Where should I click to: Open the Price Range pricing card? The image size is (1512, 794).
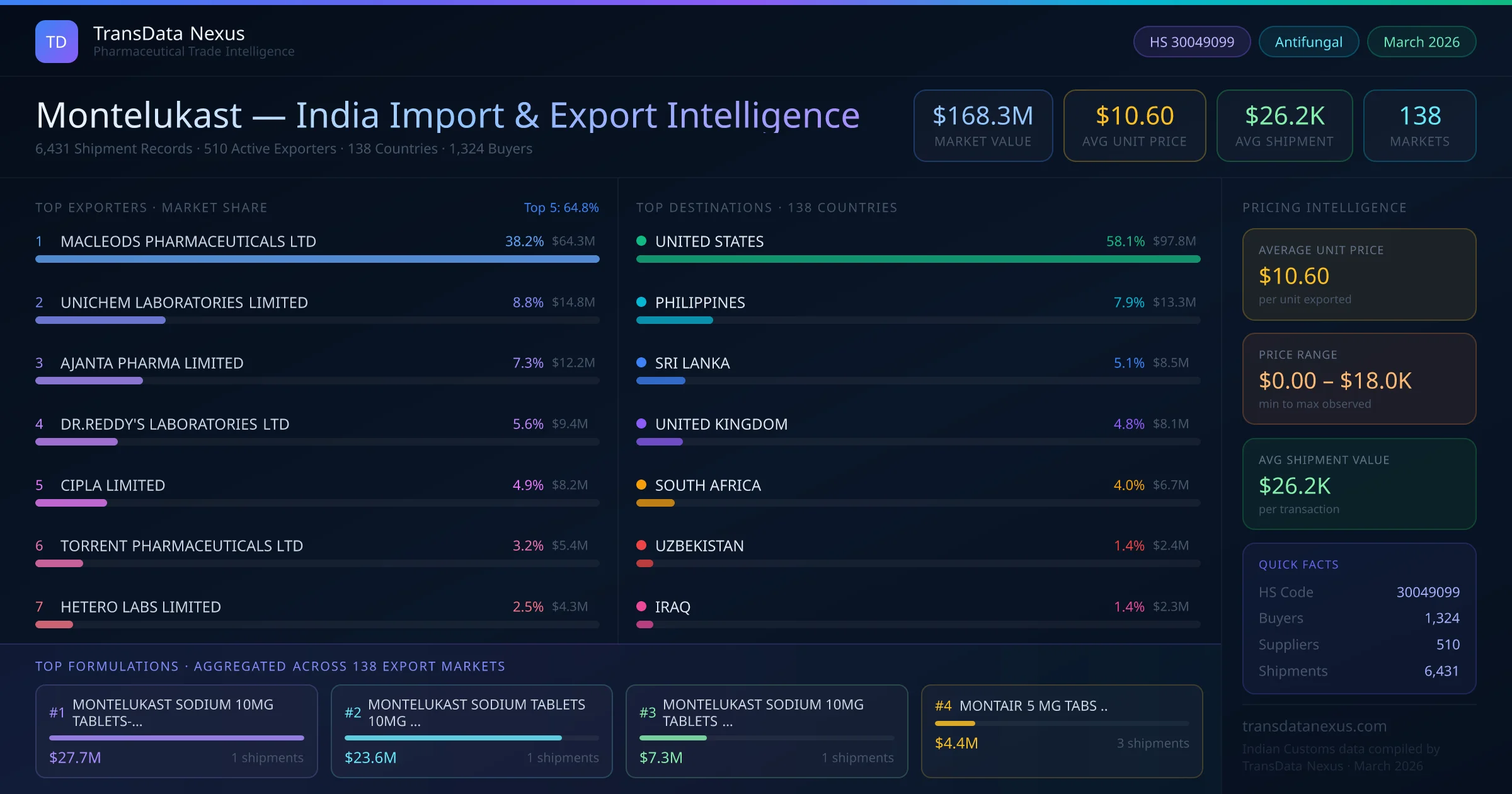point(1359,379)
